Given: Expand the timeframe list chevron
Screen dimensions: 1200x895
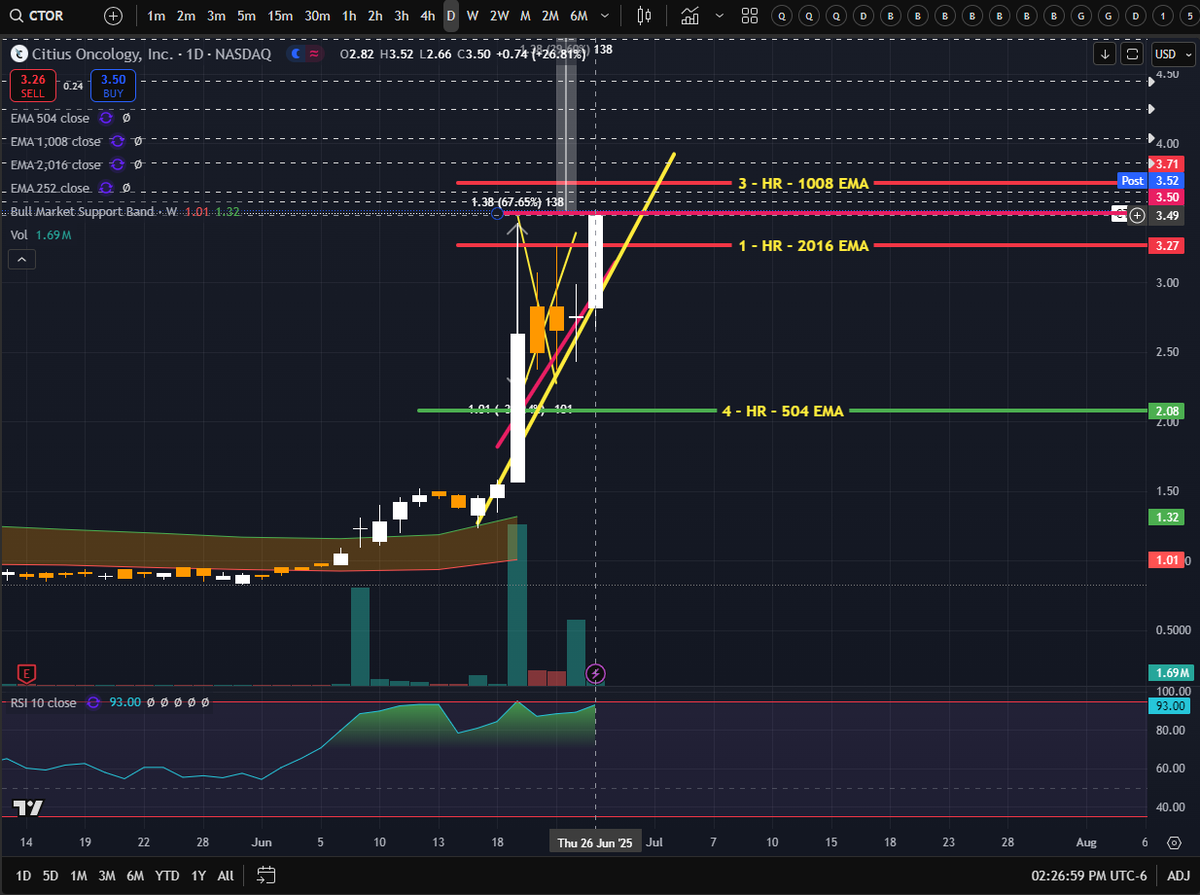Looking at the screenshot, I should [x=607, y=16].
